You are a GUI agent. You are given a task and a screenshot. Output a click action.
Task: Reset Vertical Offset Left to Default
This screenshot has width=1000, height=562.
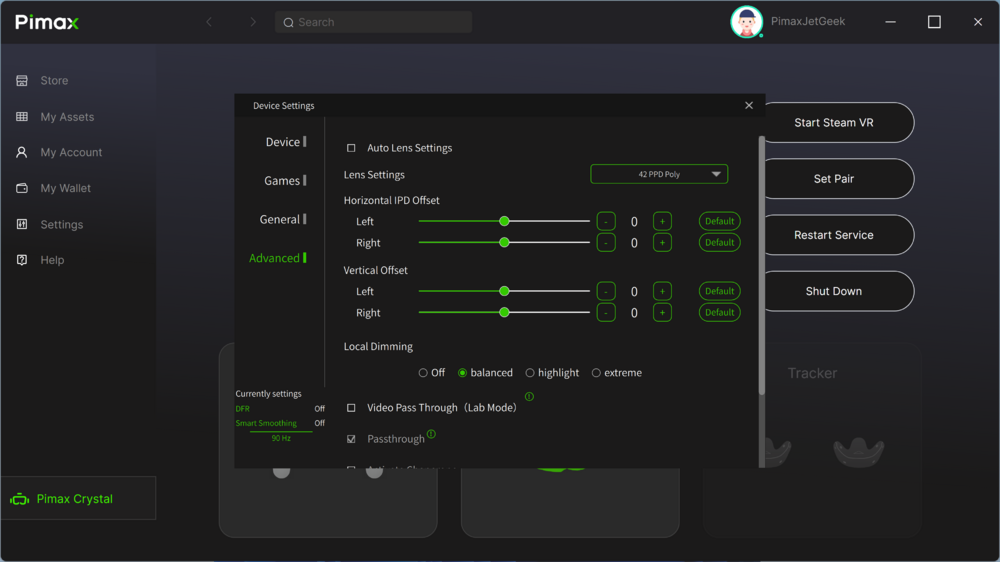point(719,291)
